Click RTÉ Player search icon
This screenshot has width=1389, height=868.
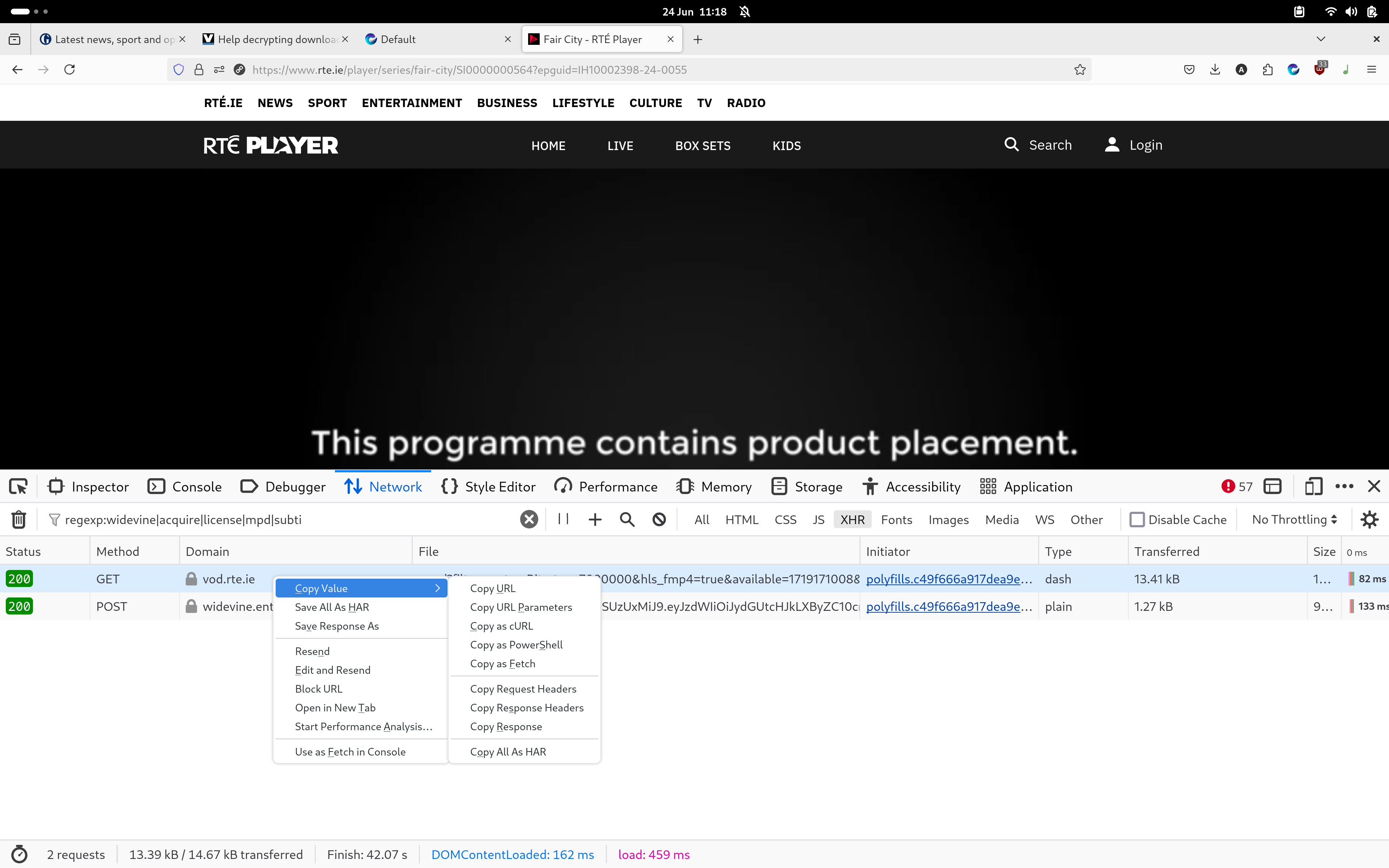coord(1011,145)
